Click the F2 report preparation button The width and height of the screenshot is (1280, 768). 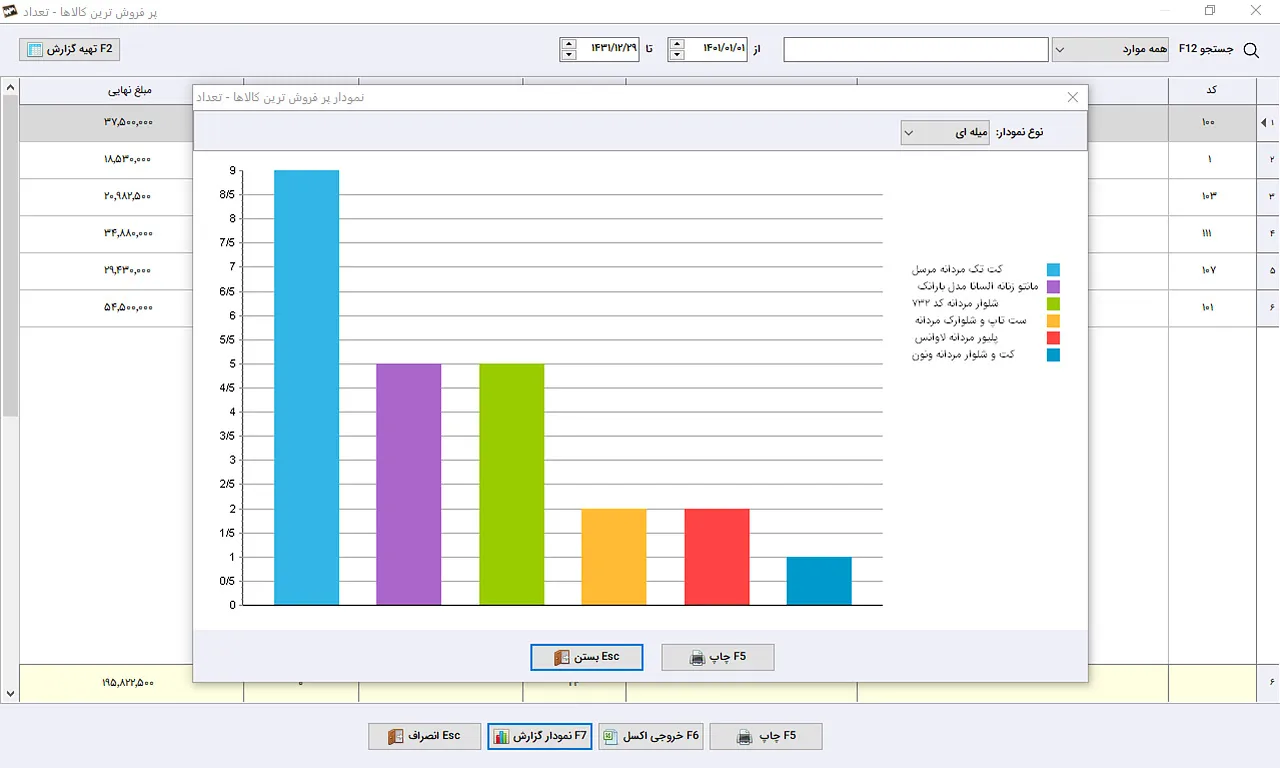[70, 49]
